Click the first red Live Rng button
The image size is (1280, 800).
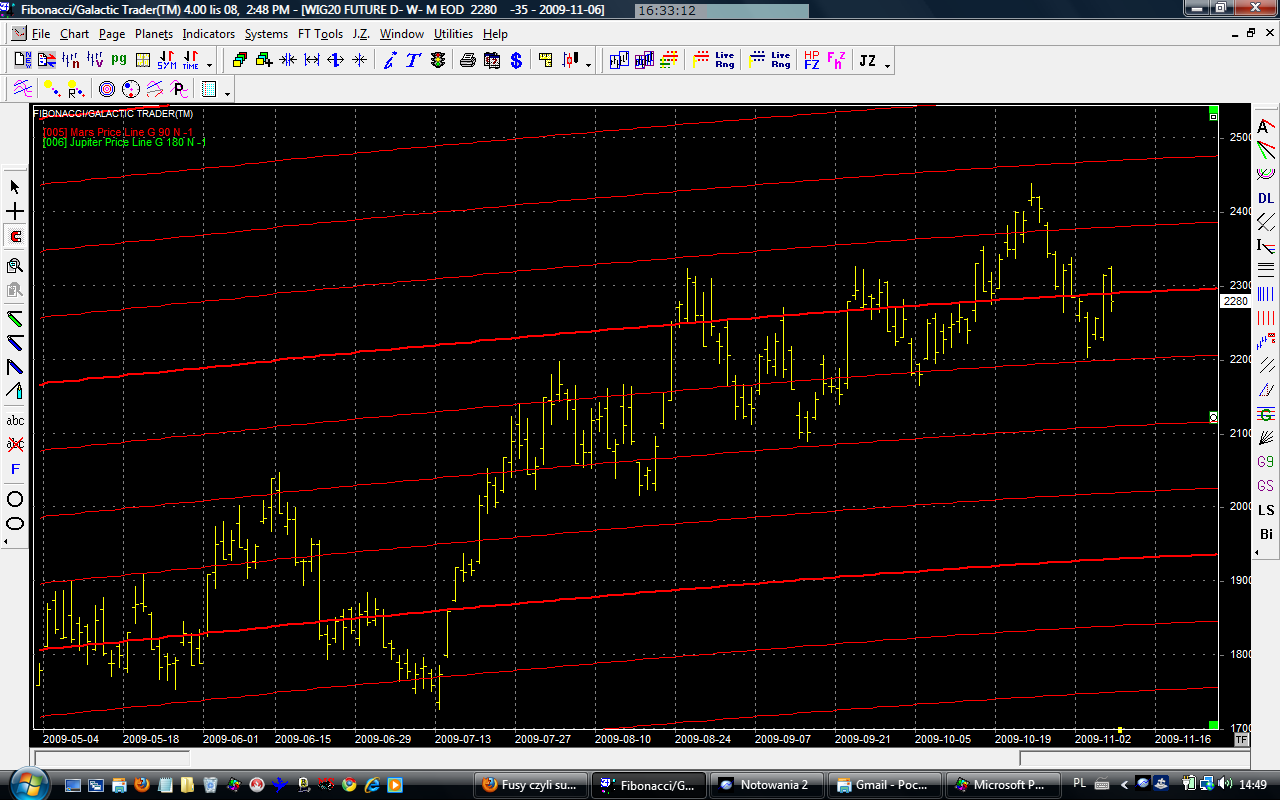tap(715, 61)
